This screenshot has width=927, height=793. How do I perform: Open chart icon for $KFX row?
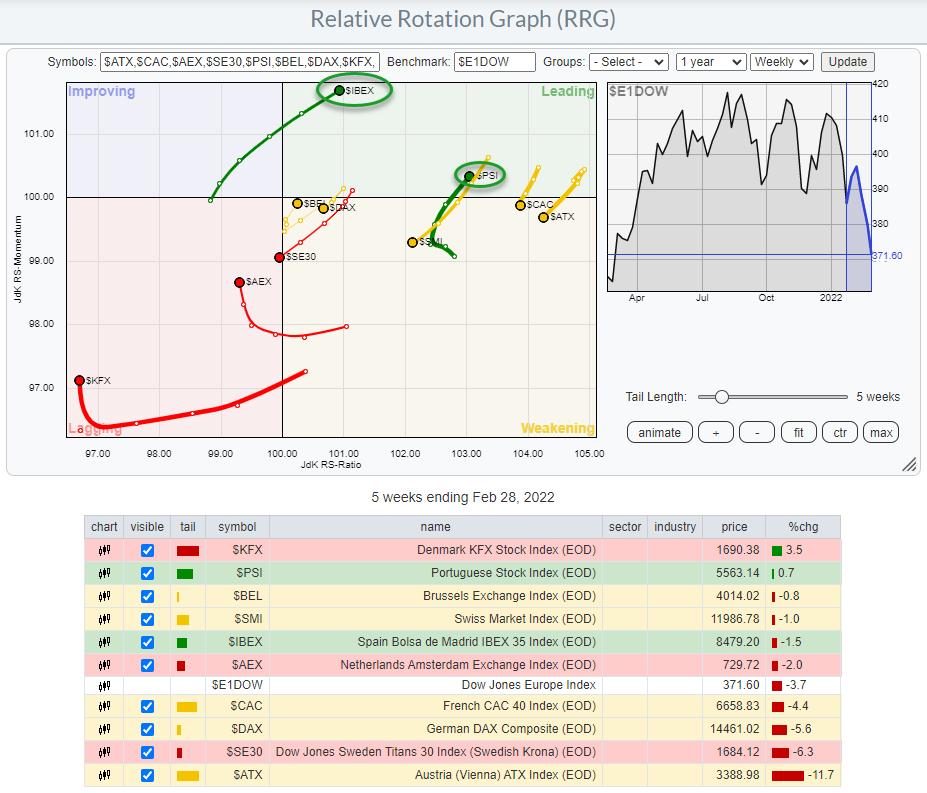coord(104,550)
